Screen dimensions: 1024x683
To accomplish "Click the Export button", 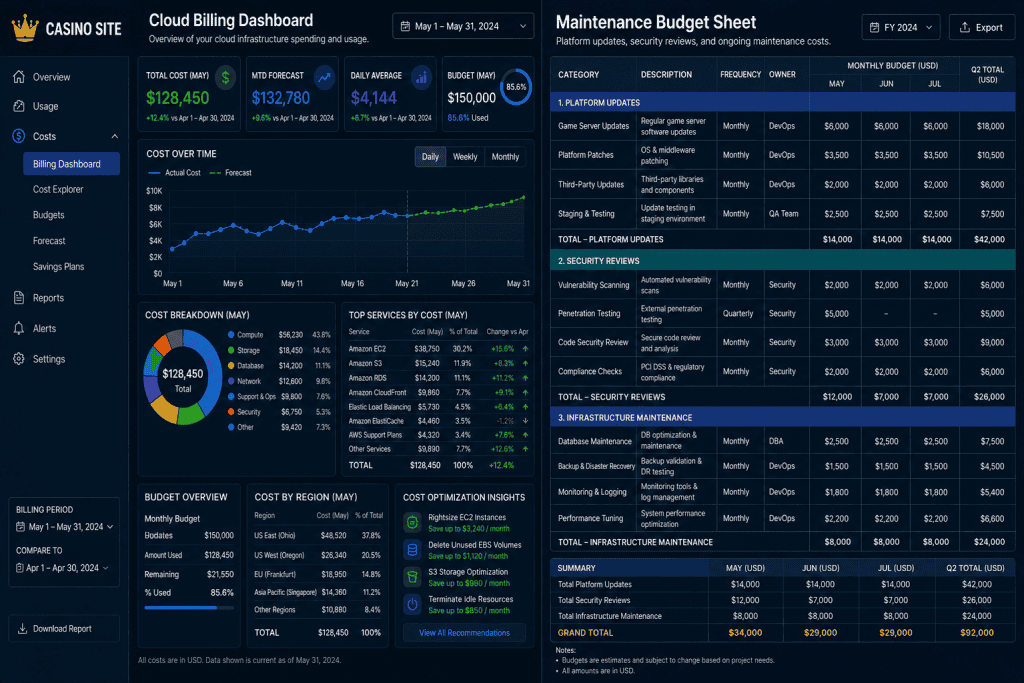I will coord(982,27).
